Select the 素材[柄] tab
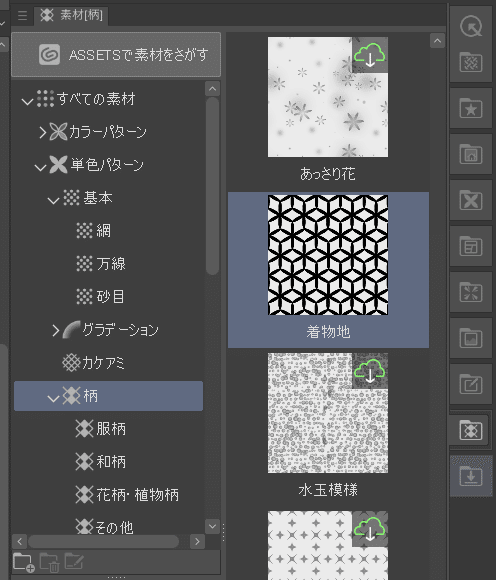Screen dimensions: 496x580 click(x=71, y=16)
